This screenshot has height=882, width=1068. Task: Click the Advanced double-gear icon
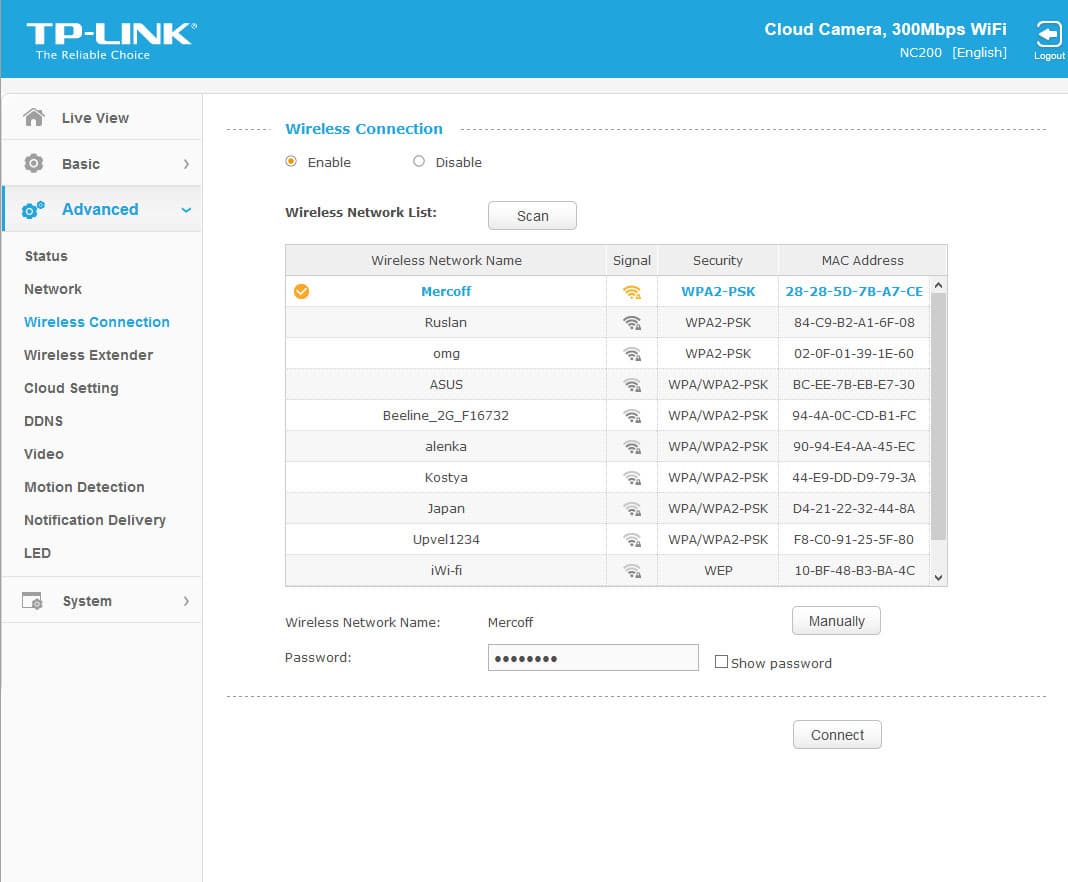33,210
